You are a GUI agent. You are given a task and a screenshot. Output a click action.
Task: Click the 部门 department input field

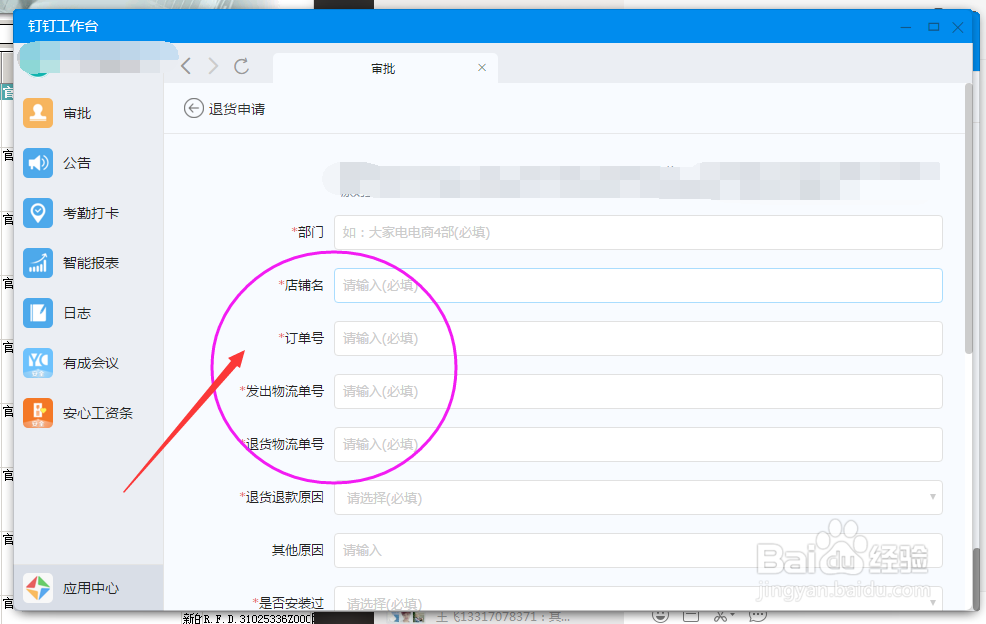tap(640, 232)
